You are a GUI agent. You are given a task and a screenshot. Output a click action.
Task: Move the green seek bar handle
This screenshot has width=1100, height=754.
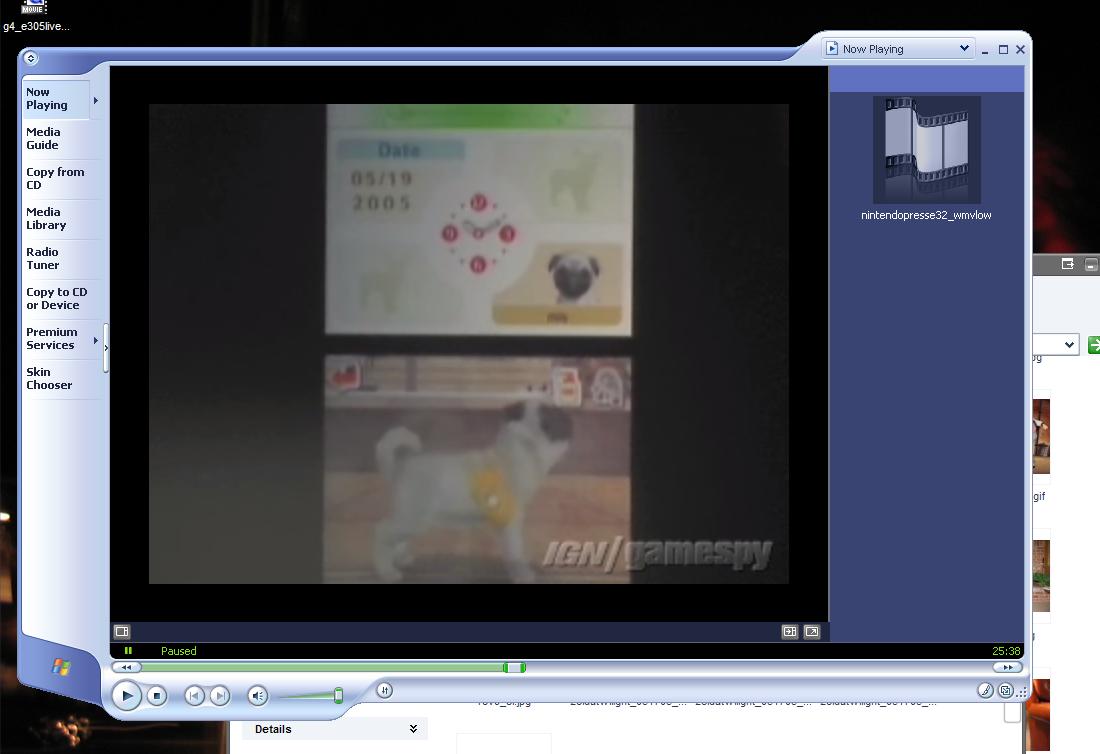click(514, 668)
